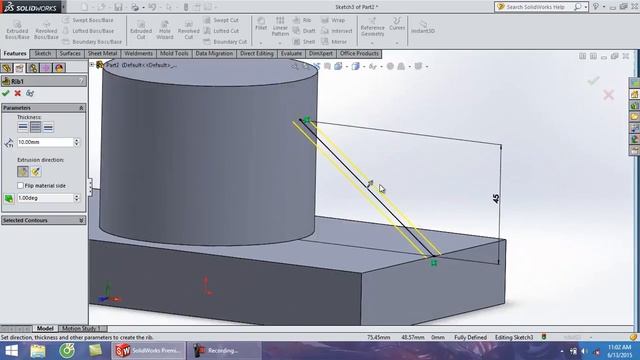Click the Instant3D tool

point(423,27)
